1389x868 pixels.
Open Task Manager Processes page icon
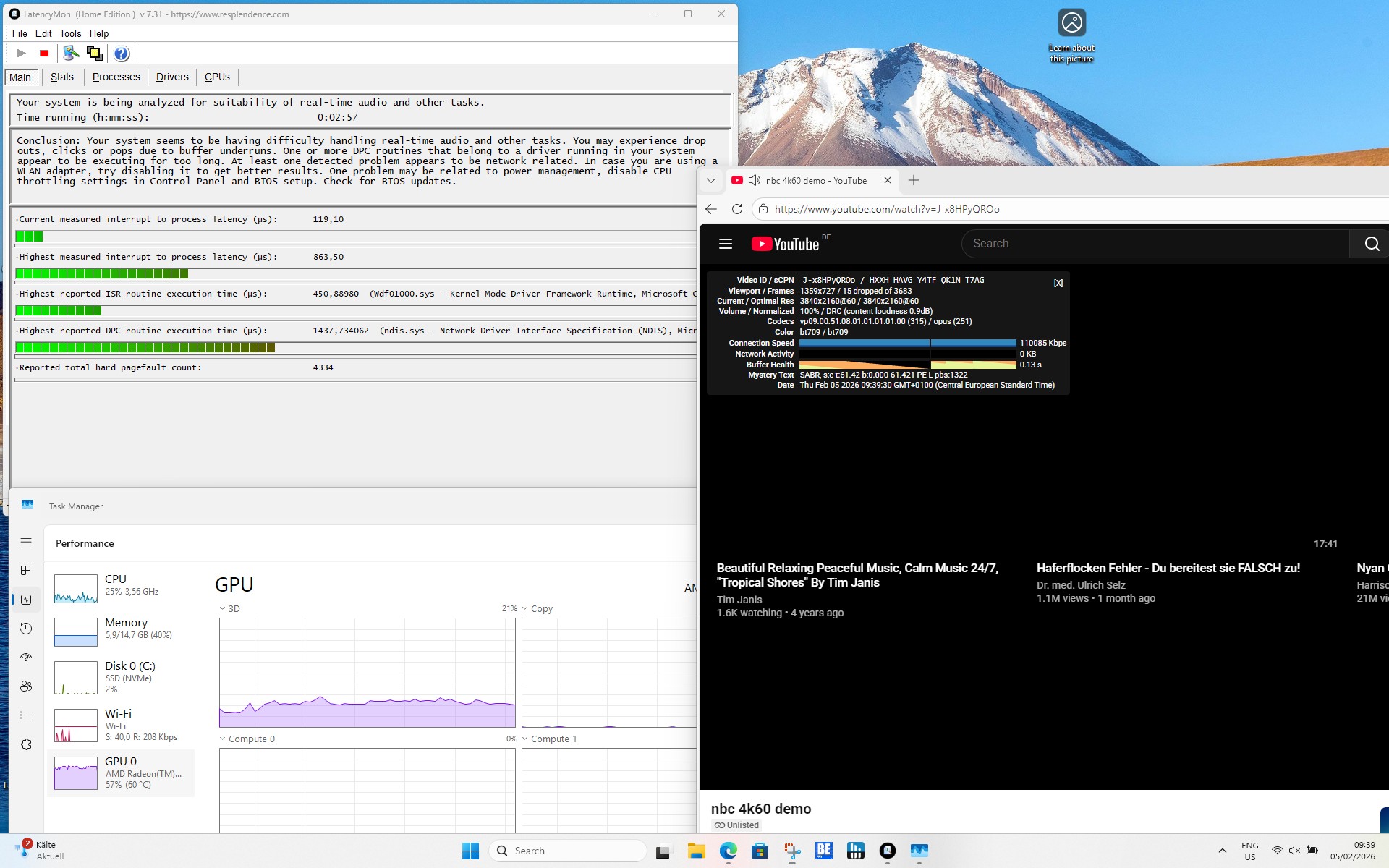[x=26, y=571]
